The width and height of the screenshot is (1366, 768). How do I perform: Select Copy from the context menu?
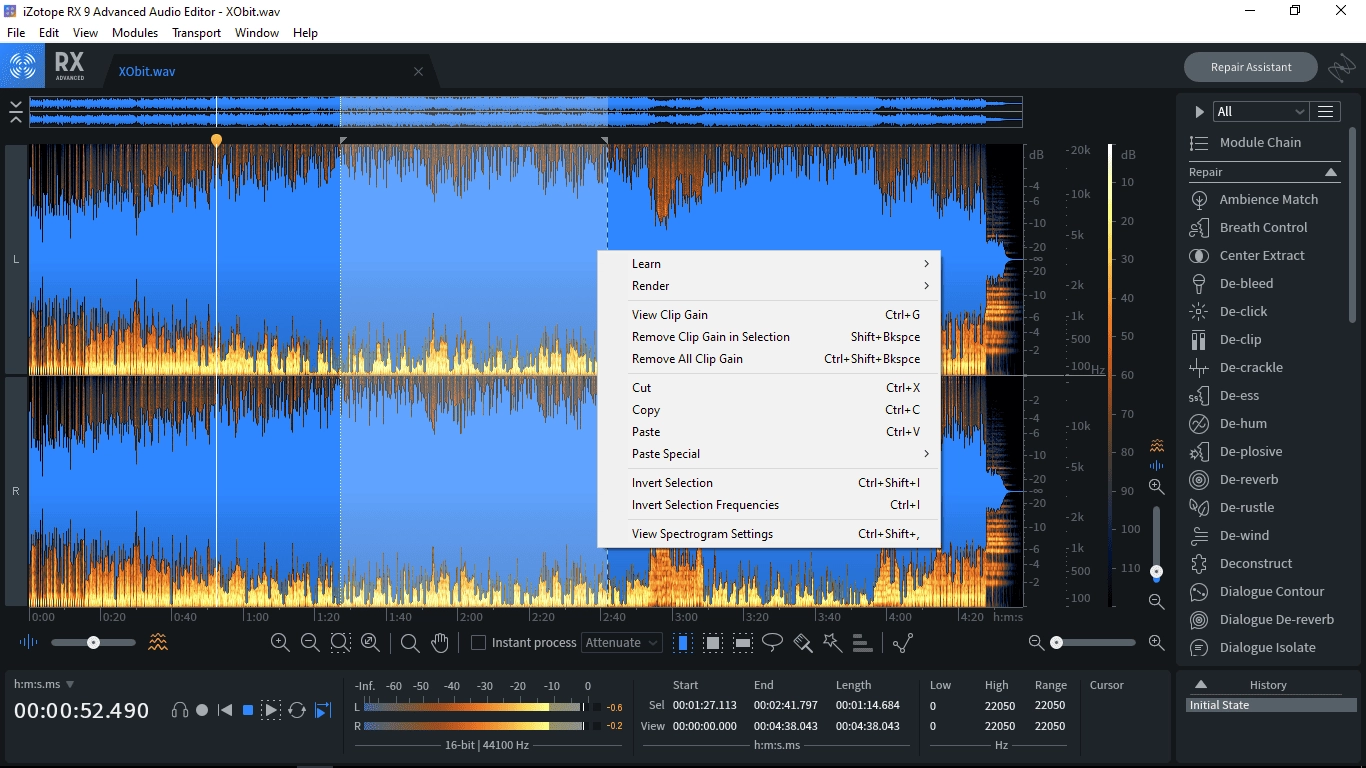coord(769,410)
